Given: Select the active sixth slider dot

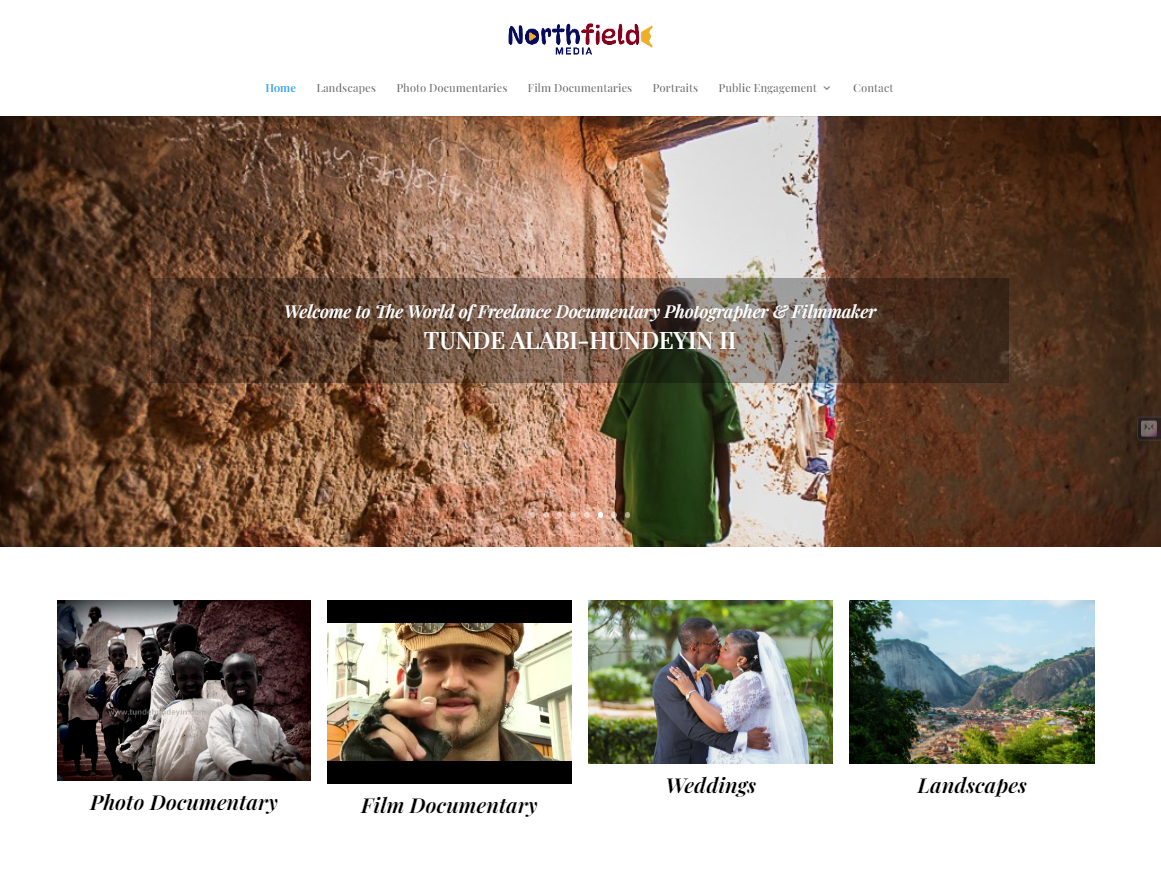Looking at the screenshot, I should point(600,514).
